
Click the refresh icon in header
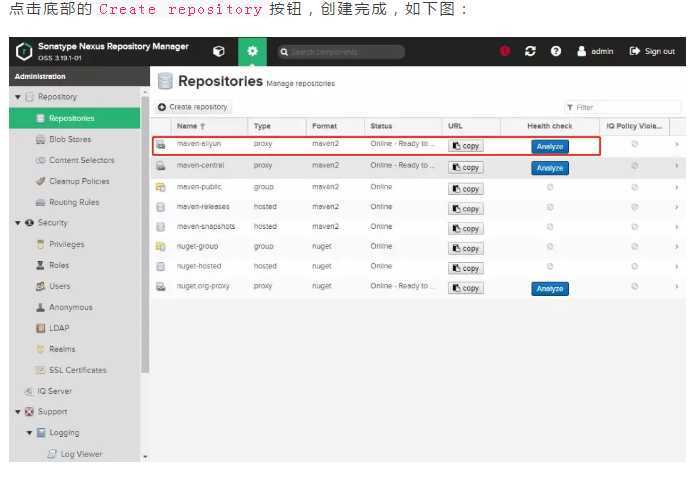tap(530, 51)
